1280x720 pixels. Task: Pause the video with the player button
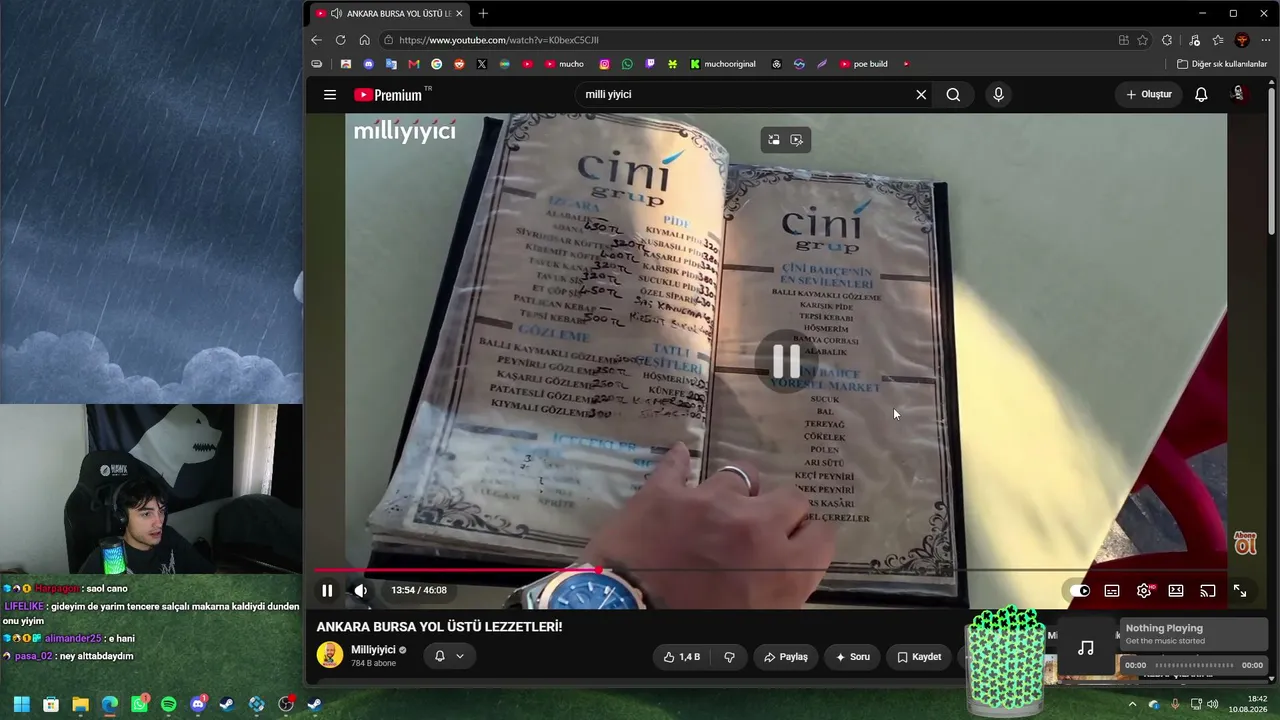point(327,591)
